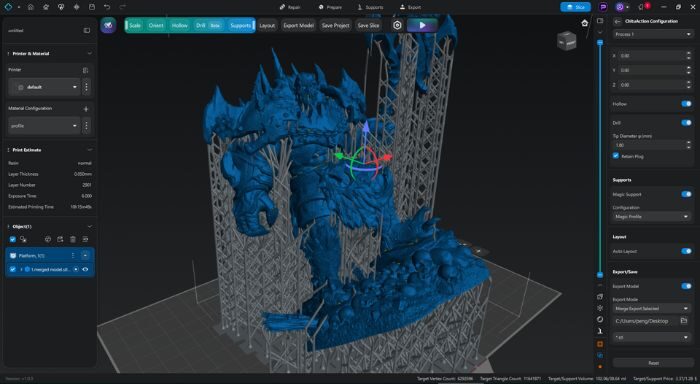
Task: Click the view orientation cube
Action: 567,41
